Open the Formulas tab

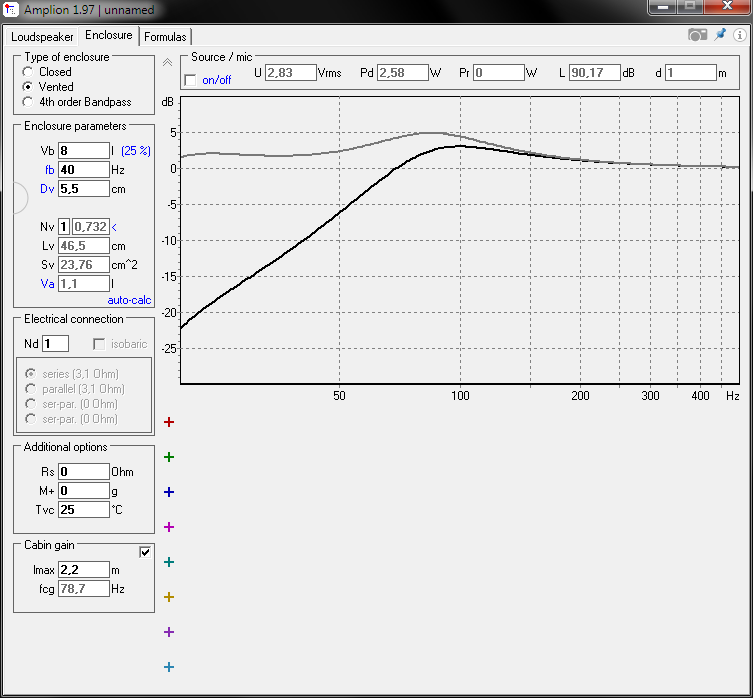(x=165, y=37)
